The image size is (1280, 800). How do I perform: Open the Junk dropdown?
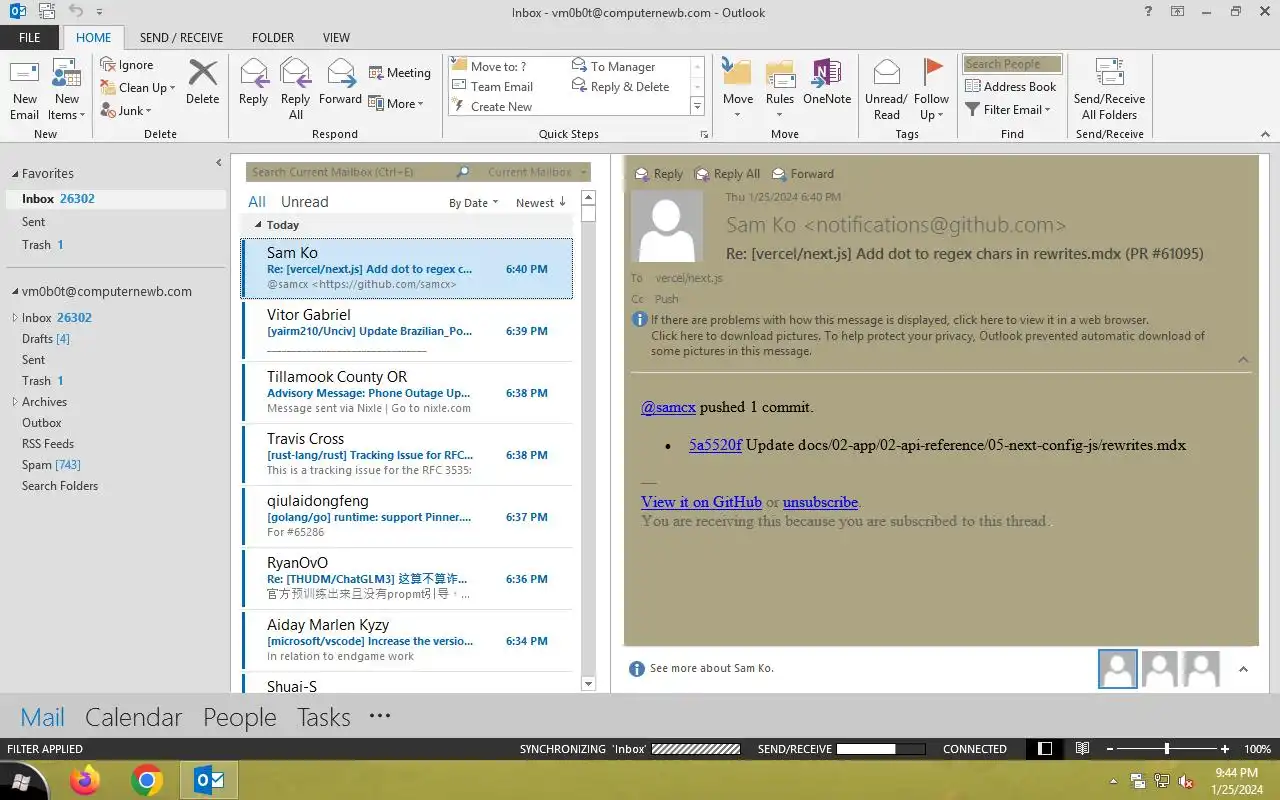coord(127,111)
